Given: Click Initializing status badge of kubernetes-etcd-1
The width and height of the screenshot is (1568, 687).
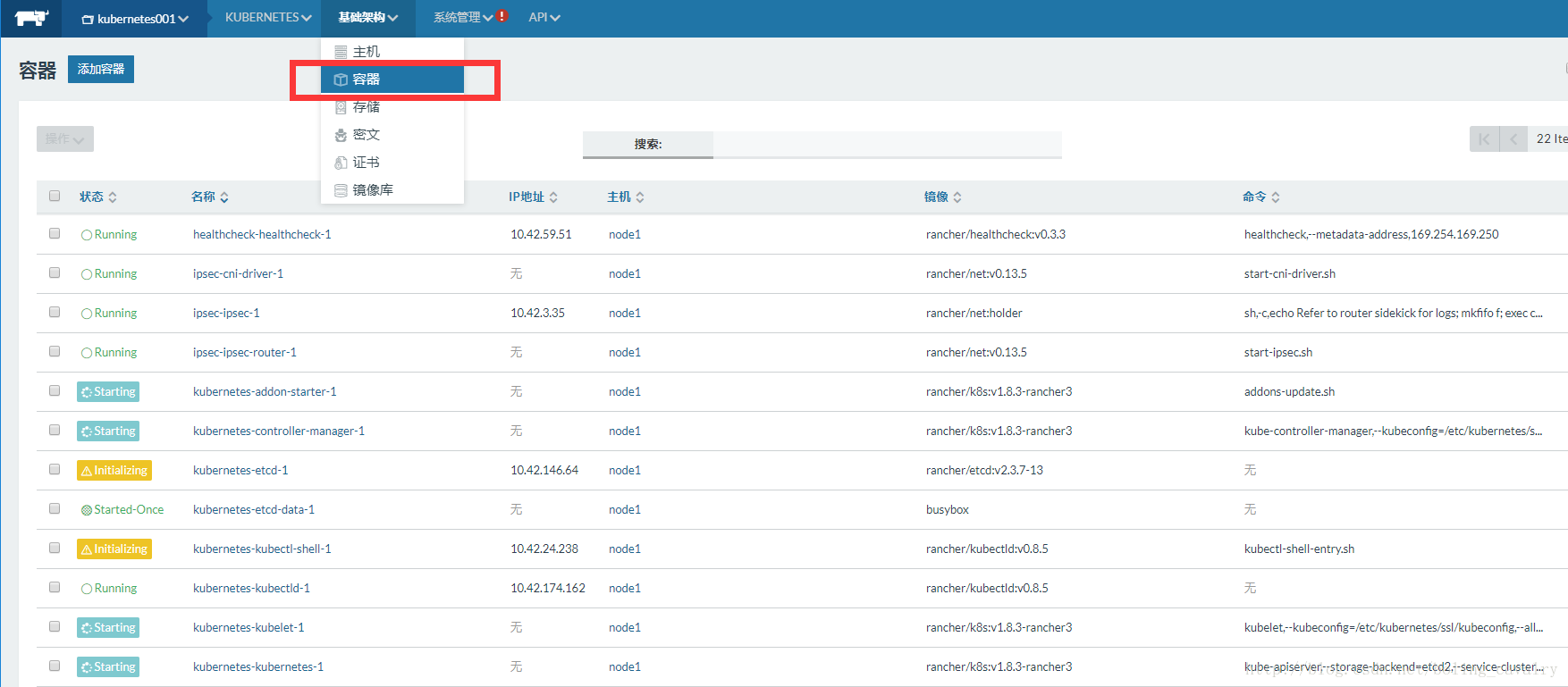Looking at the screenshot, I should (x=114, y=470).
